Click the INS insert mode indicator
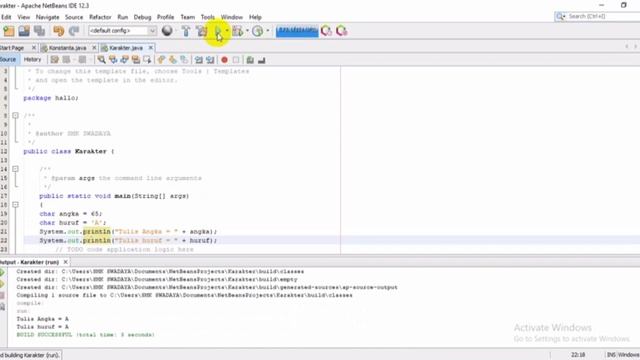The width and height of the screenshot is (640, 360). (611, 355)
